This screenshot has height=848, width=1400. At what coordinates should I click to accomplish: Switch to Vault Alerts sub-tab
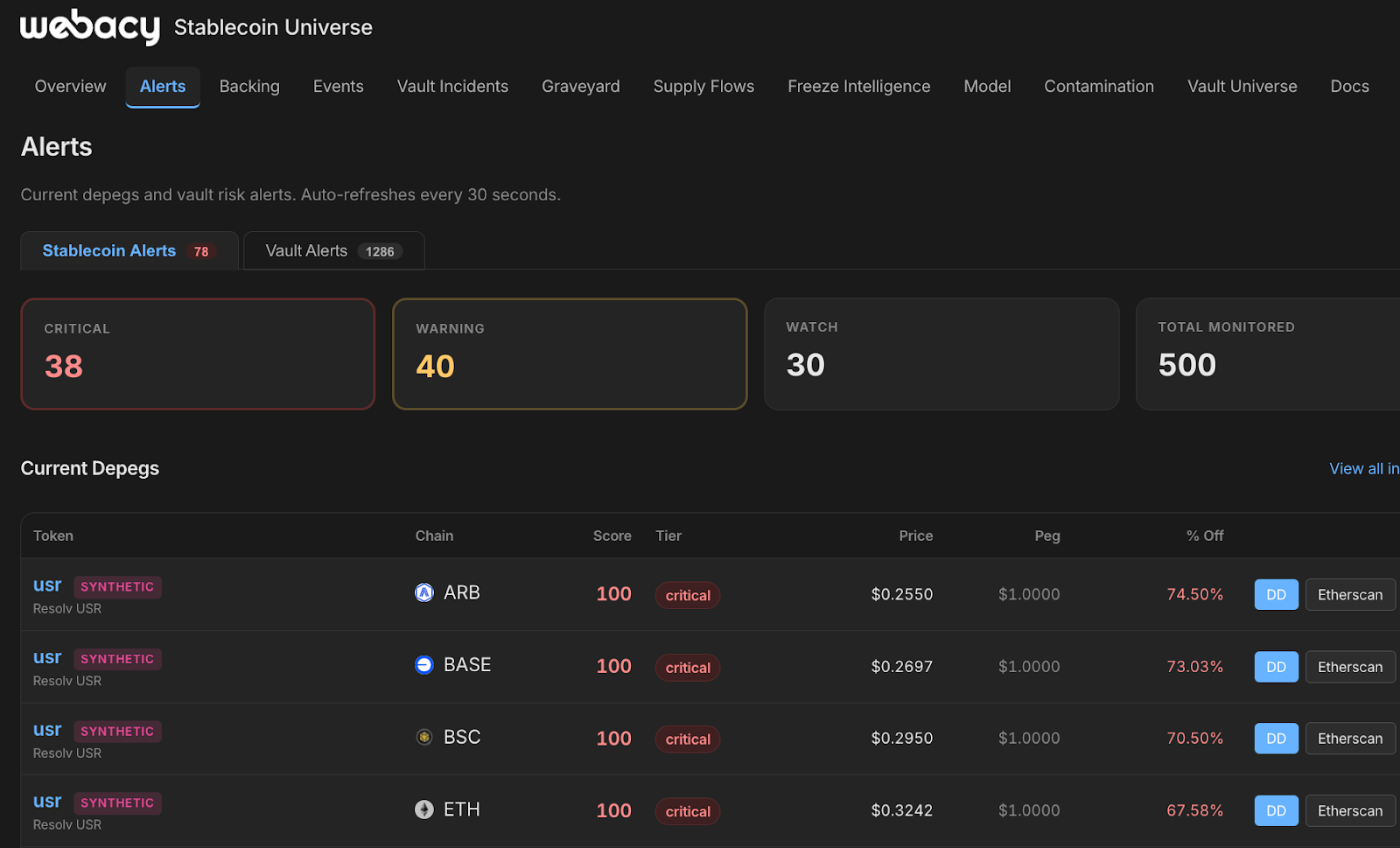tap(334, 251)
